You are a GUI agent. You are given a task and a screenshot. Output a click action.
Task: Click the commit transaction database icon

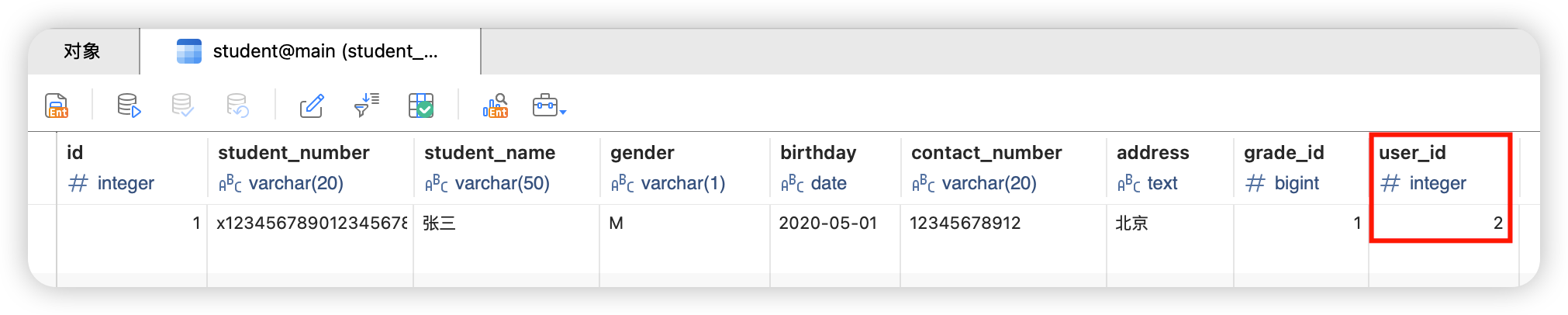(182, 105)
